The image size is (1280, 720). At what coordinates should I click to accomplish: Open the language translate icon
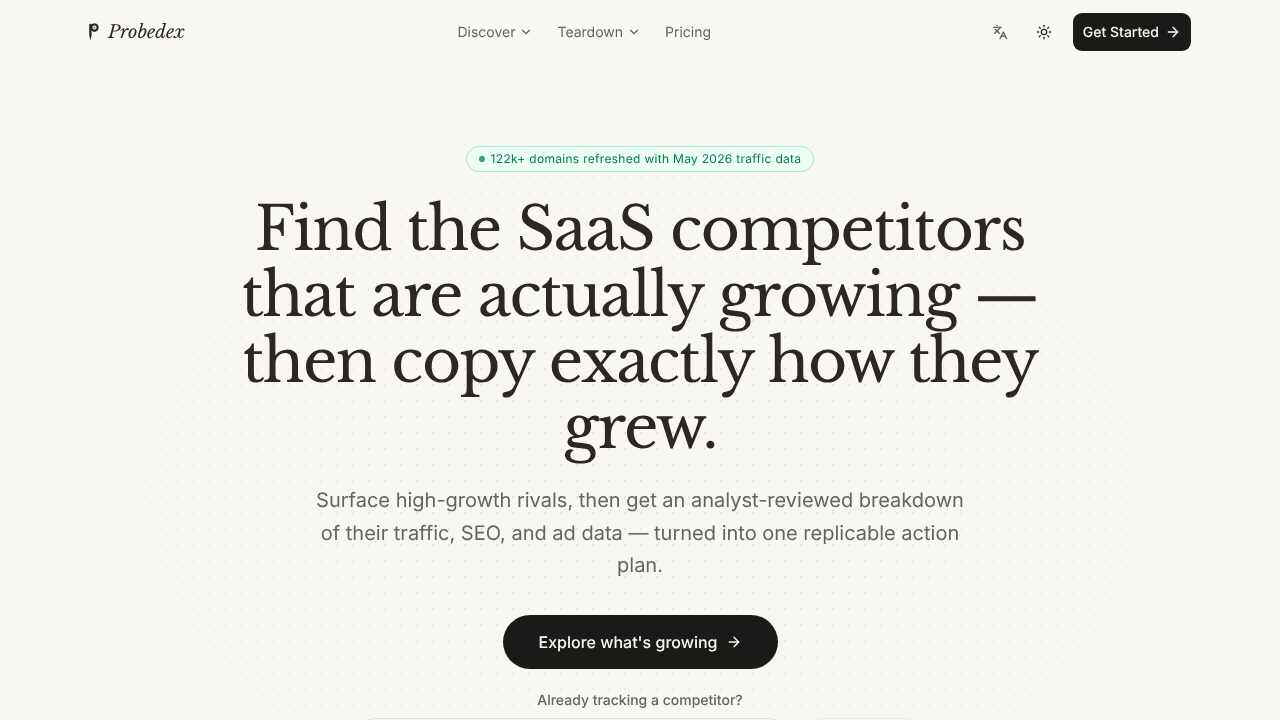(1000, 32)
